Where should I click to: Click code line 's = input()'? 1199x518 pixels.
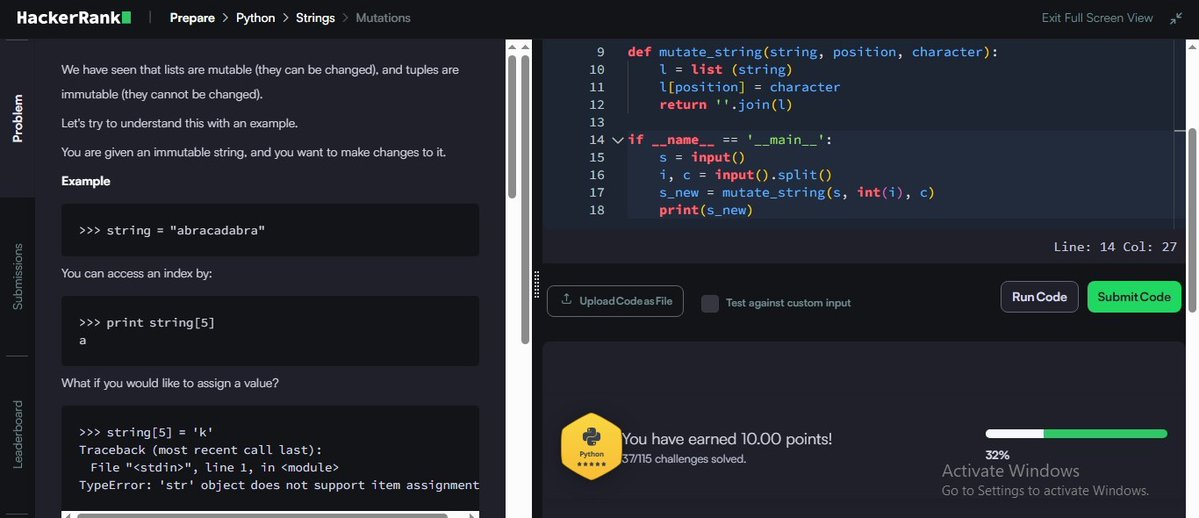point(701,158)
